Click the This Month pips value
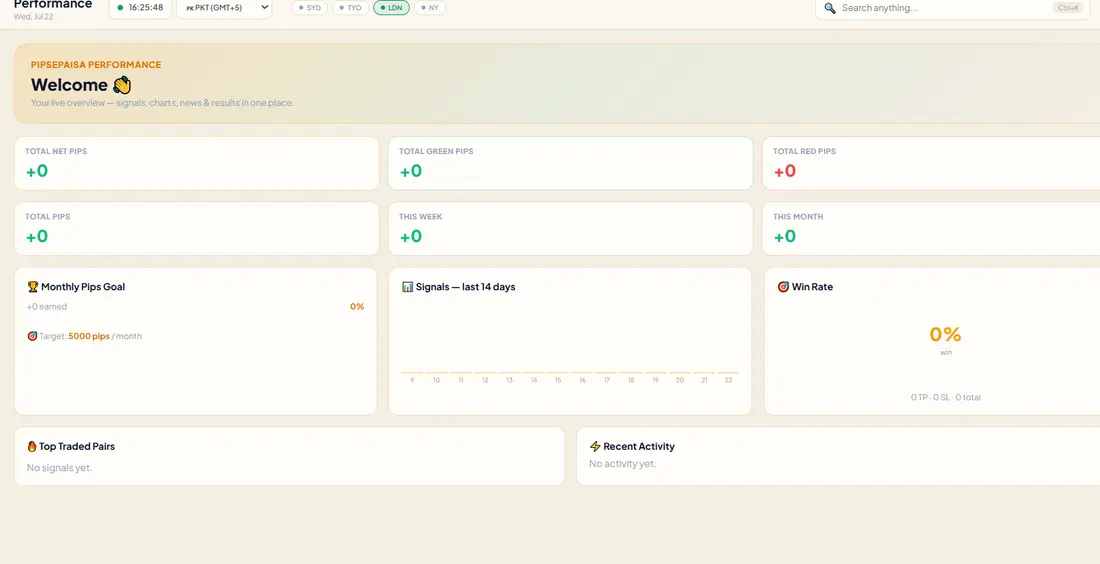Viewport: 1100px width, 564px height. point(784,236)
